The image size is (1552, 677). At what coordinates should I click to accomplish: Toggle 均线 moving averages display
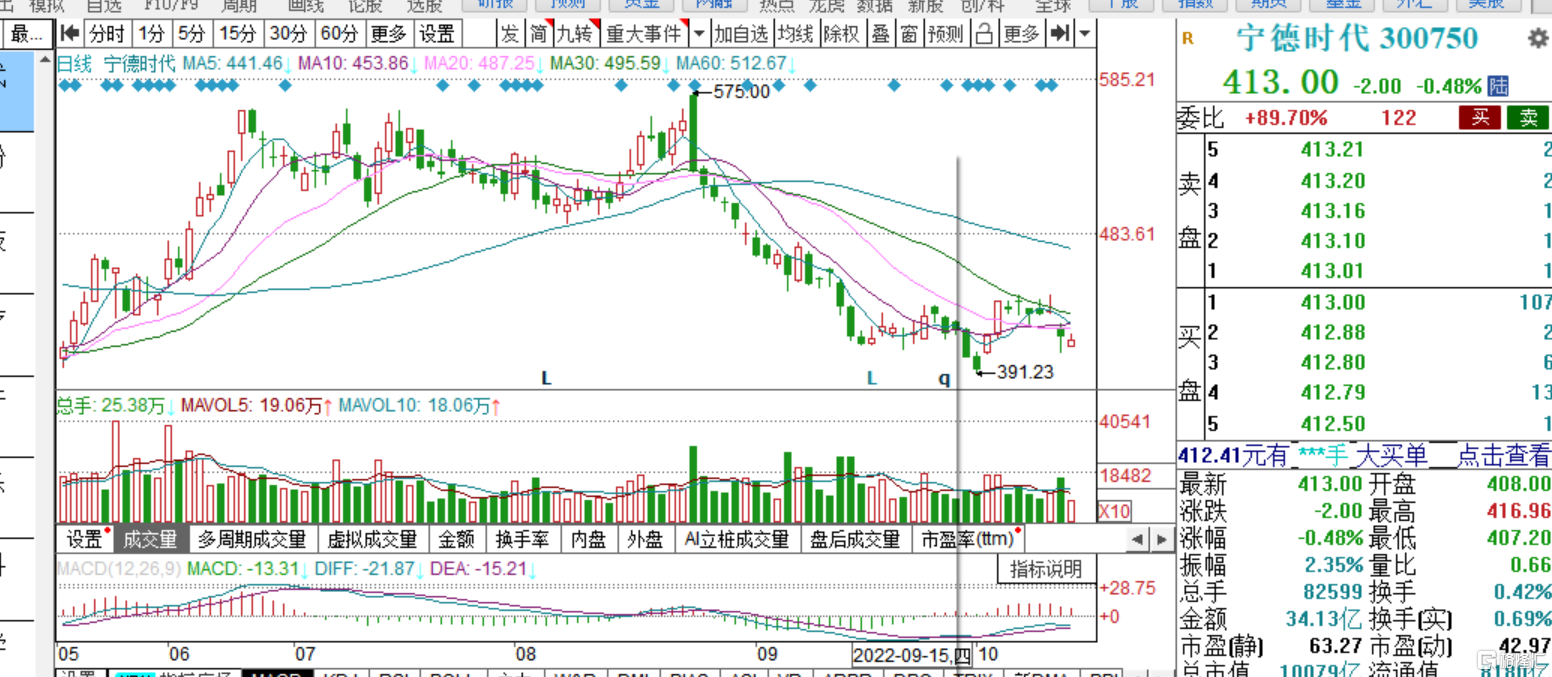coord(795,34)
